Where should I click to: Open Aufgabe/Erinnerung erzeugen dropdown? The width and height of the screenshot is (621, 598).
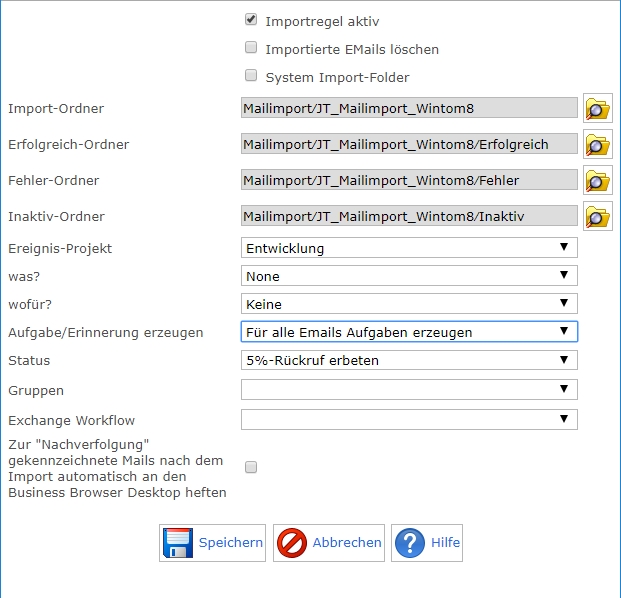coord(409,332)
